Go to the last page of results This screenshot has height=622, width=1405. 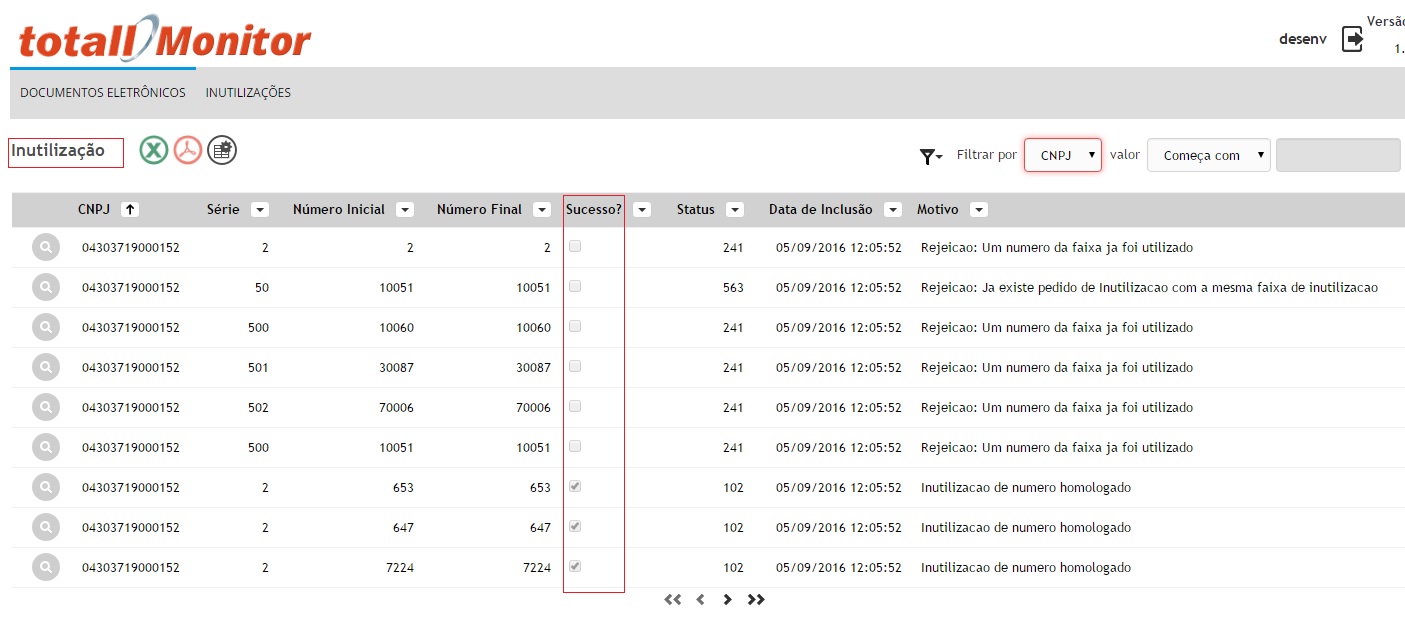click(756, 599)
